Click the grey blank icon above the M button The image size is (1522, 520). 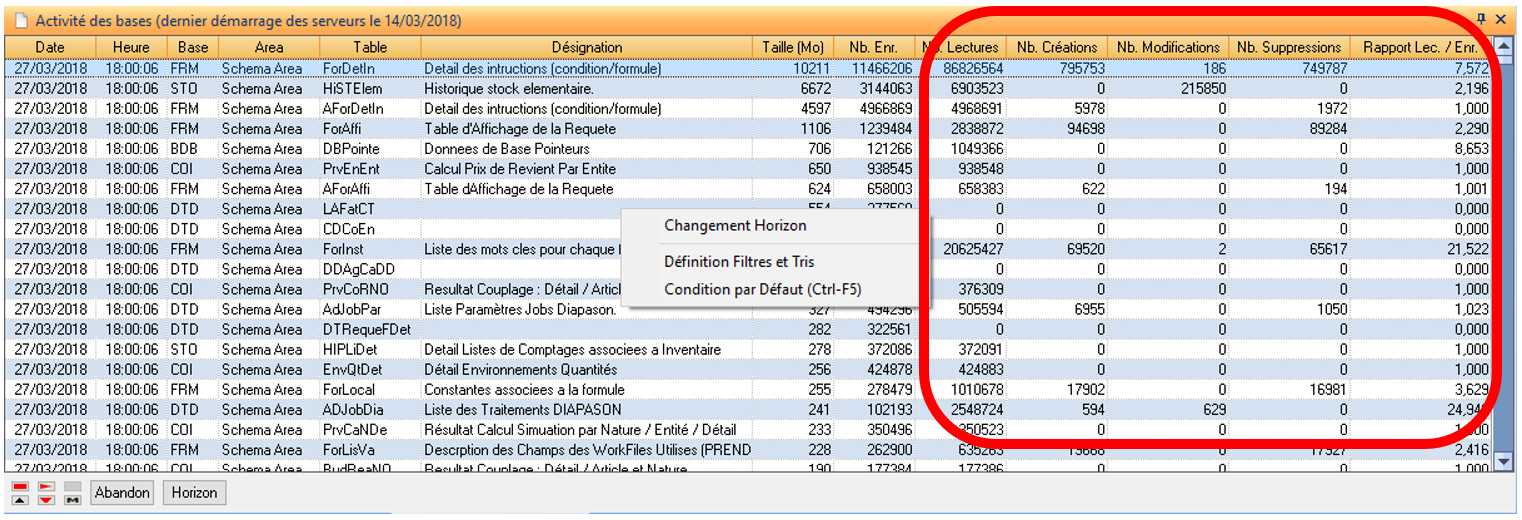72,486
